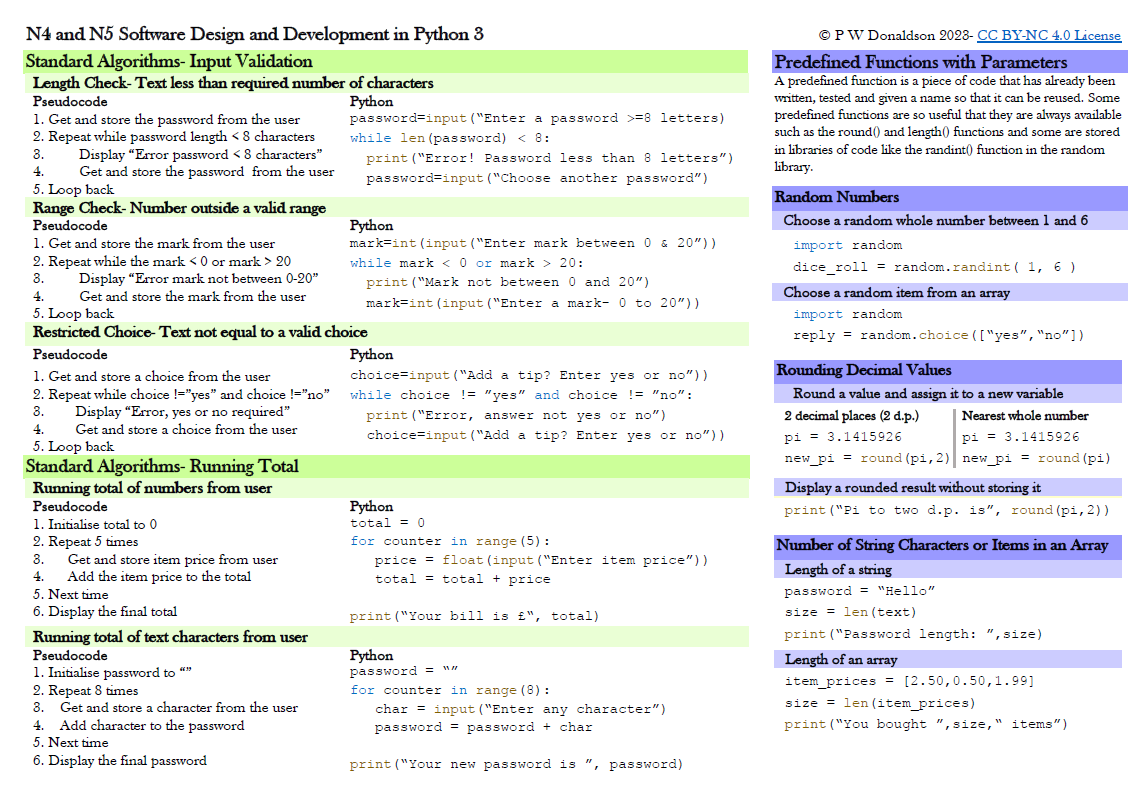Screen dimensions: 1146x795
Task: Click pseudocode "6. Display the final total"
Action: pos(105,612)
